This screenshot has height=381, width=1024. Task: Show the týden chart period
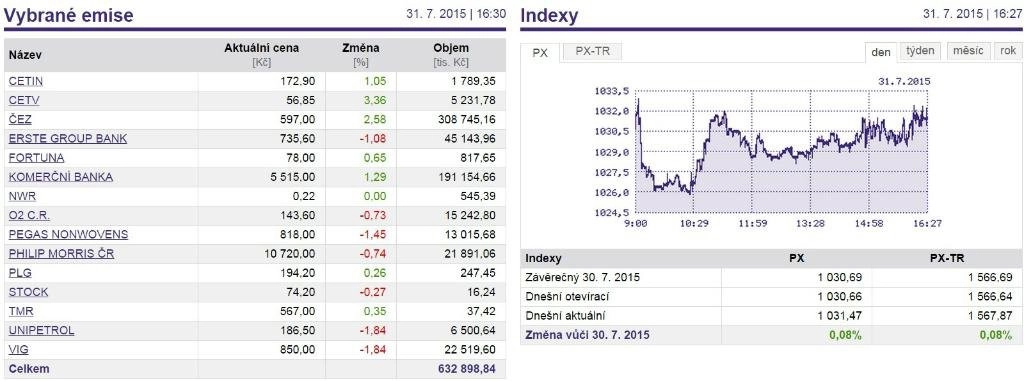click(921, 51)
